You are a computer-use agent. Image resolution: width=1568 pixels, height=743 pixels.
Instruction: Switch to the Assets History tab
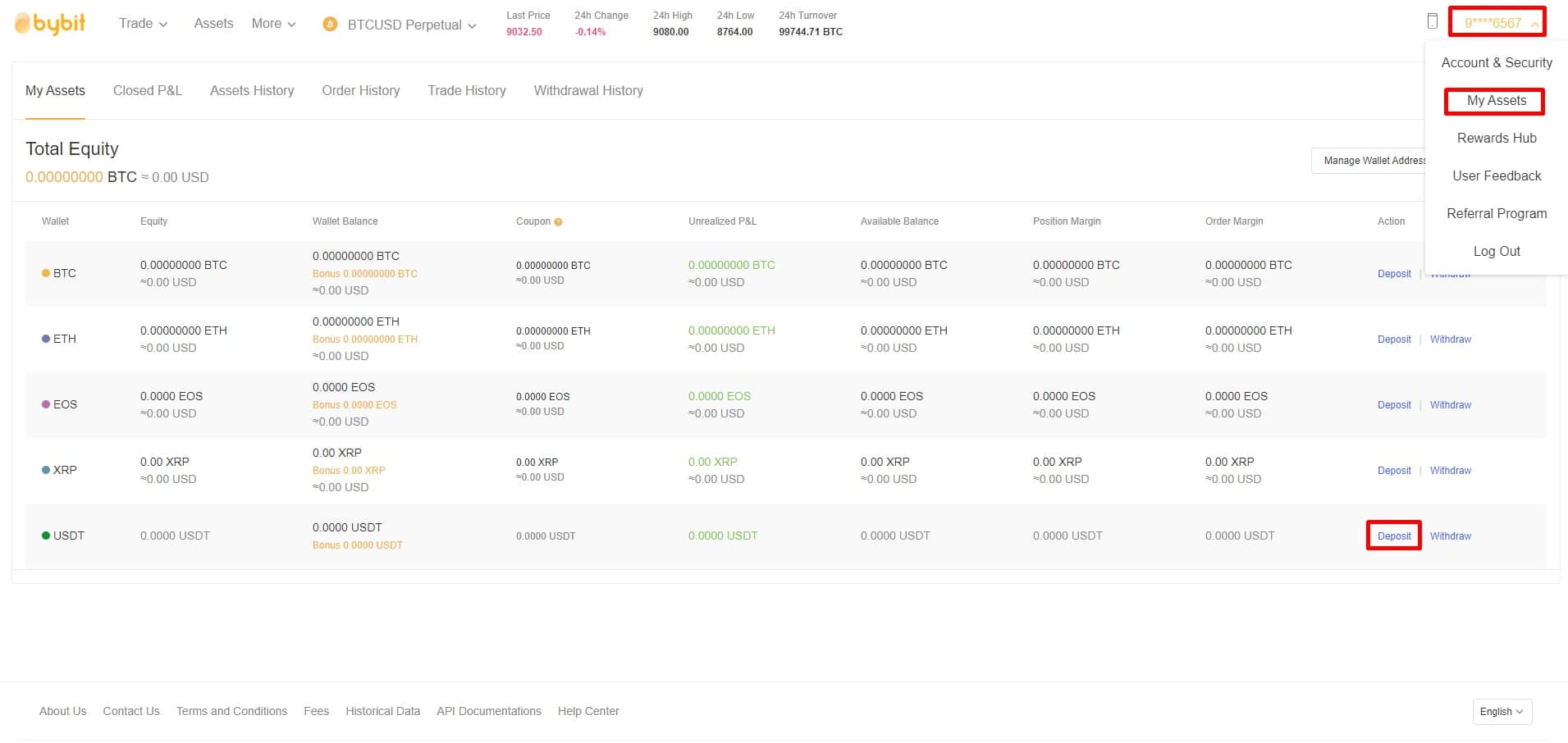(252, 90)
